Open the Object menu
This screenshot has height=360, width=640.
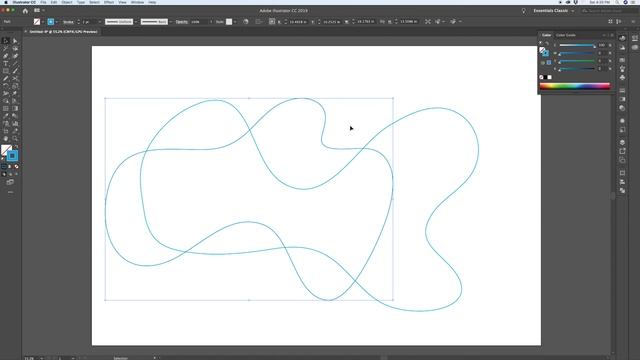click(67, 2)
